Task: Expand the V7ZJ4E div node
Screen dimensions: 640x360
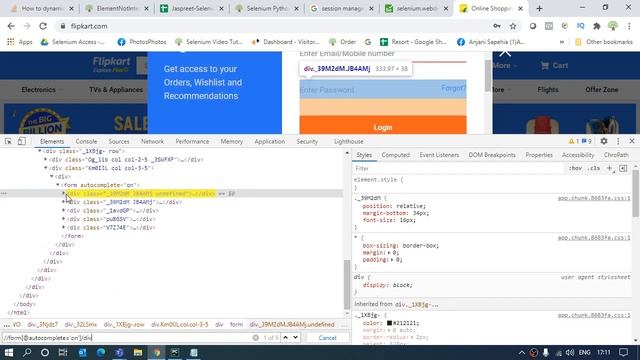Action: 63,228
